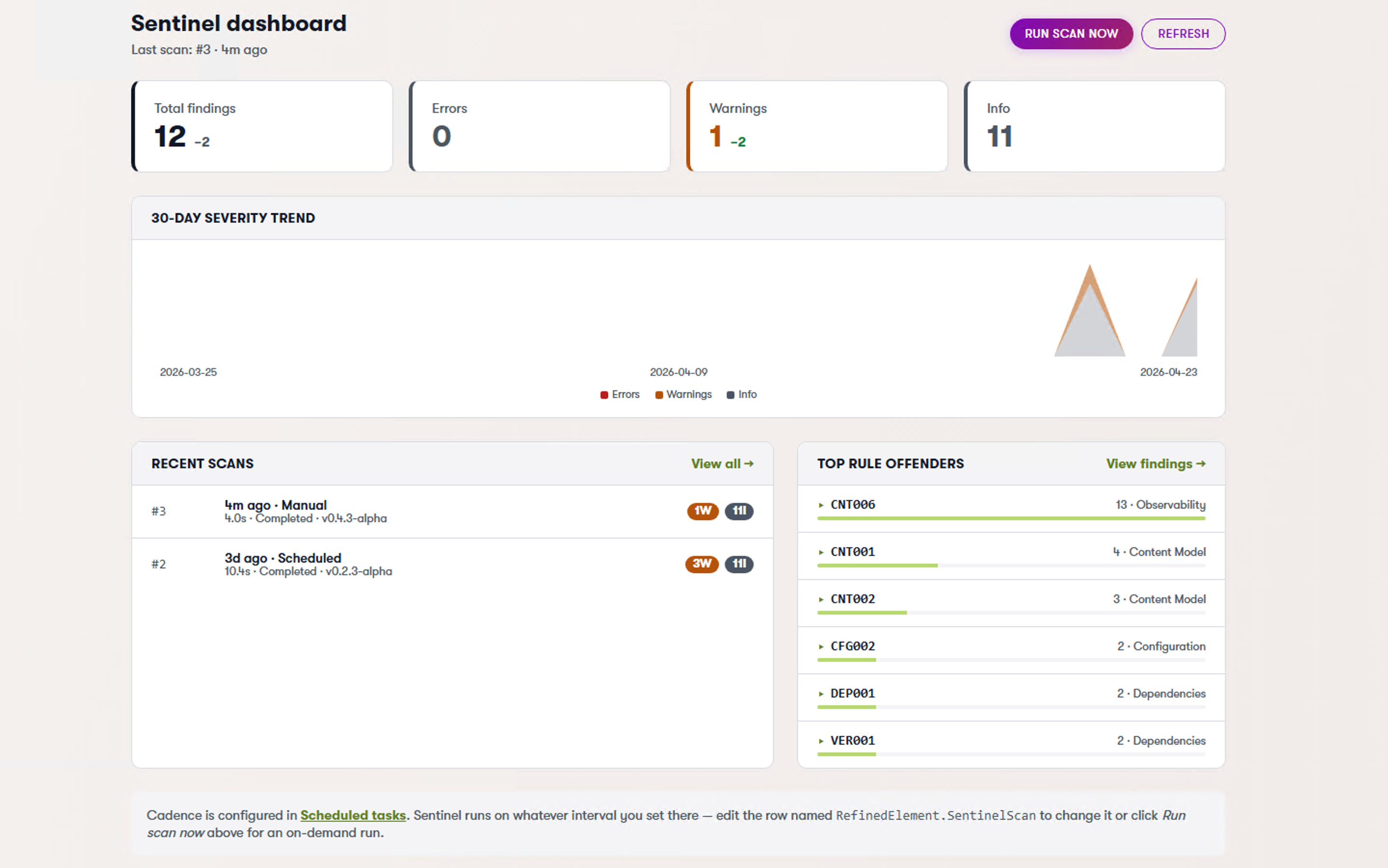Click the 3W warning badge on scan #2
1388x868 pixels.
click(x=702, y=565)
